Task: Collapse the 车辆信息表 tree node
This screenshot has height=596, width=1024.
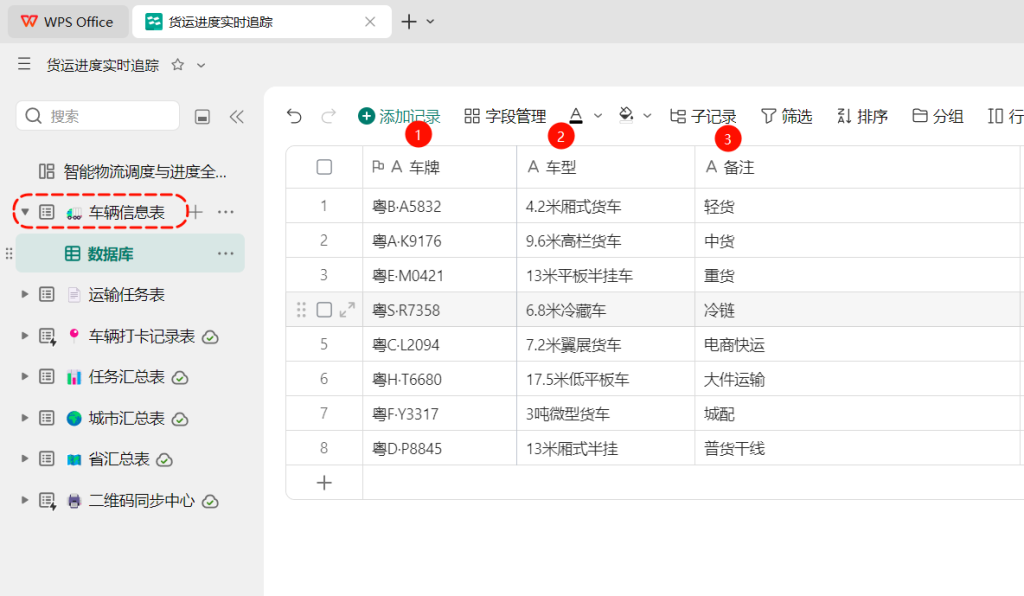Action: 25,212
